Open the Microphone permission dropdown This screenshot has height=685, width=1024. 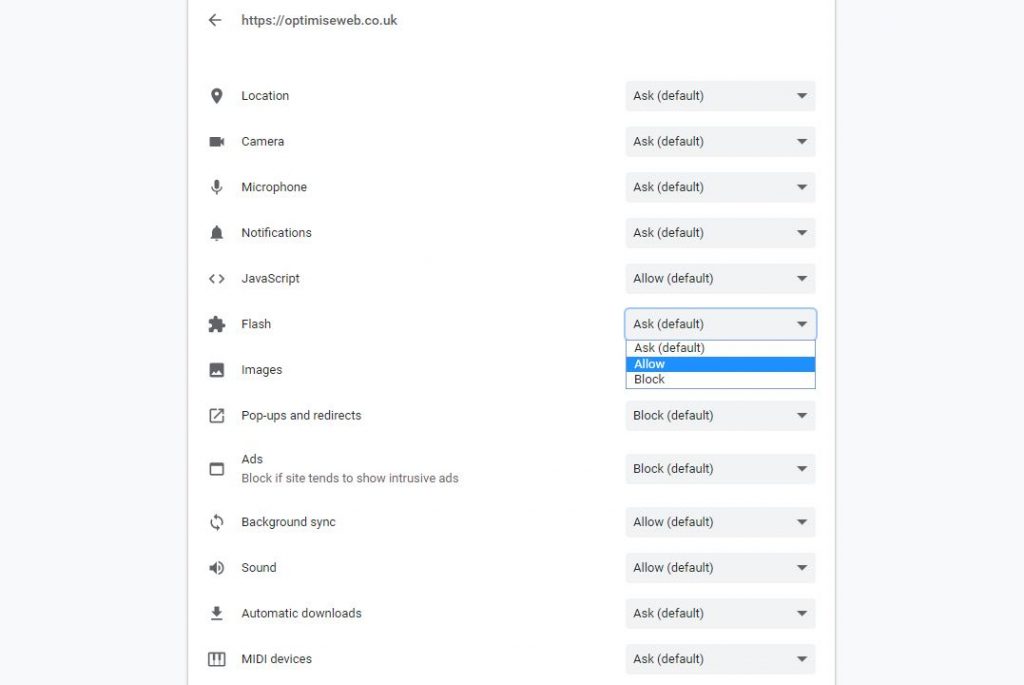[720, 187]
